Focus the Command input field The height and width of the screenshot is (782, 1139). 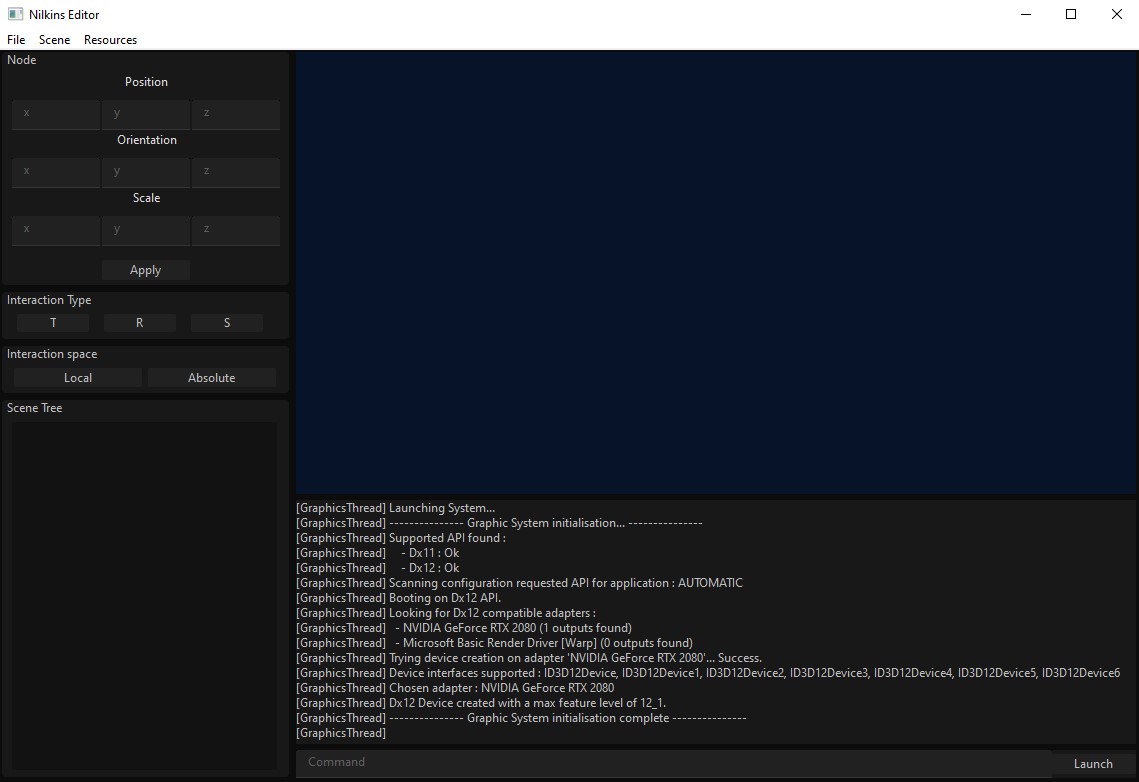pyautogui.click(x=673, y=762)
